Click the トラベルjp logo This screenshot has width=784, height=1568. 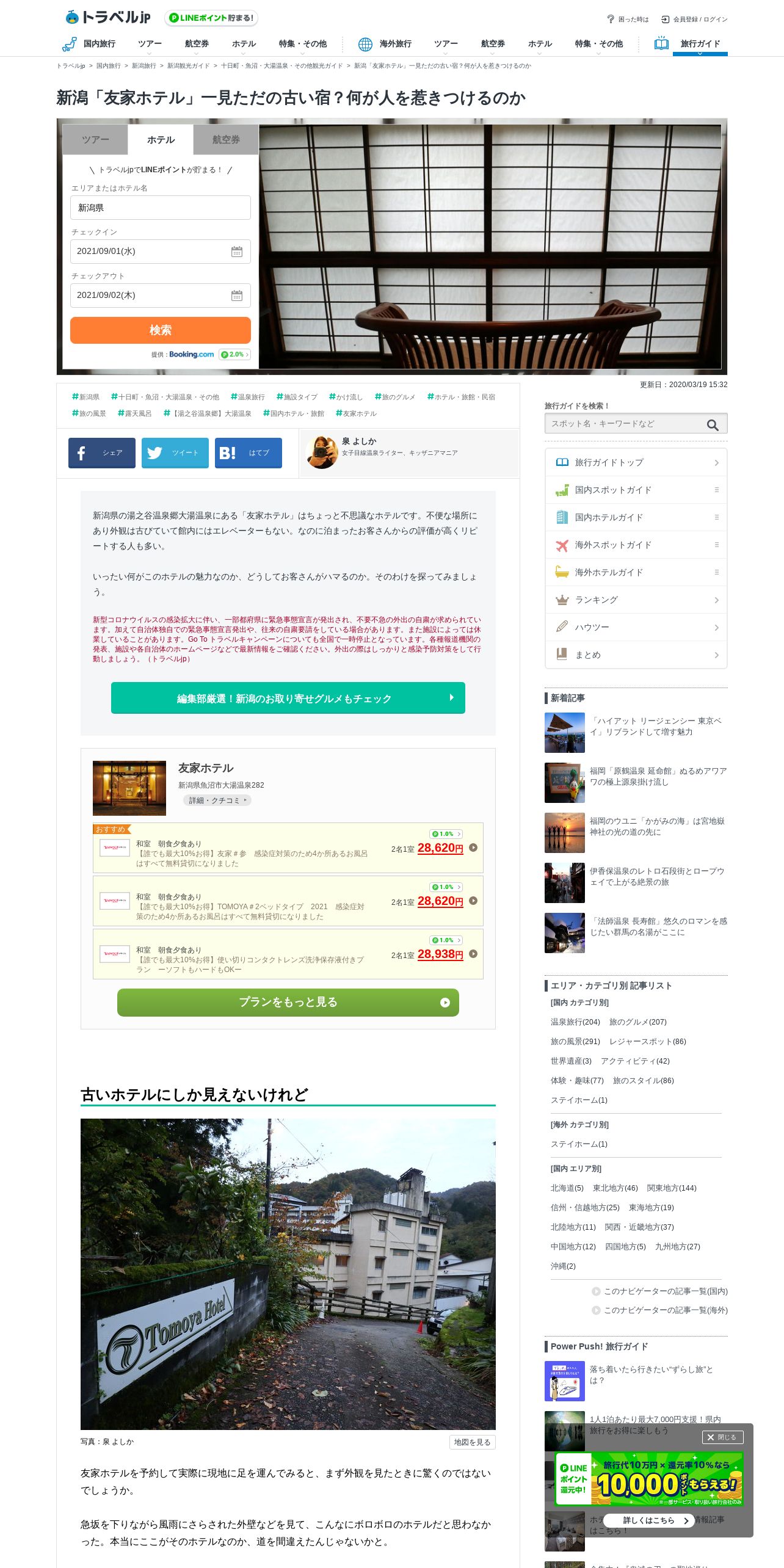pyautogui.click(x=108, y=17)
